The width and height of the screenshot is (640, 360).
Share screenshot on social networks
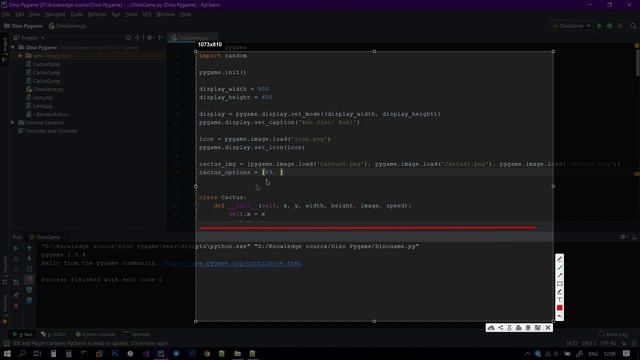pyautogui.click(x=500, y=328)
